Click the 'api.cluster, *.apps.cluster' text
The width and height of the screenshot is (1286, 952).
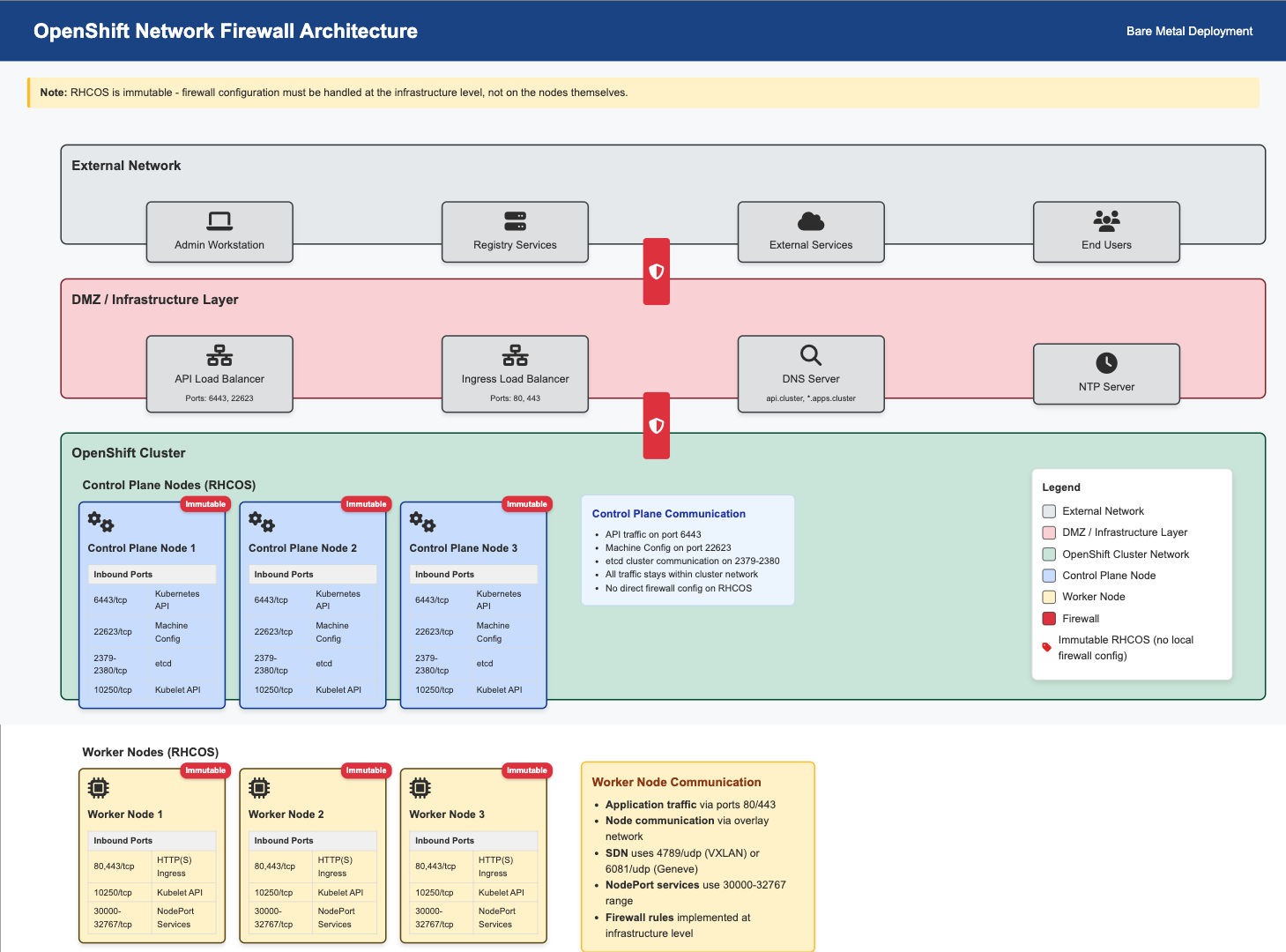(x=811, y=398)
